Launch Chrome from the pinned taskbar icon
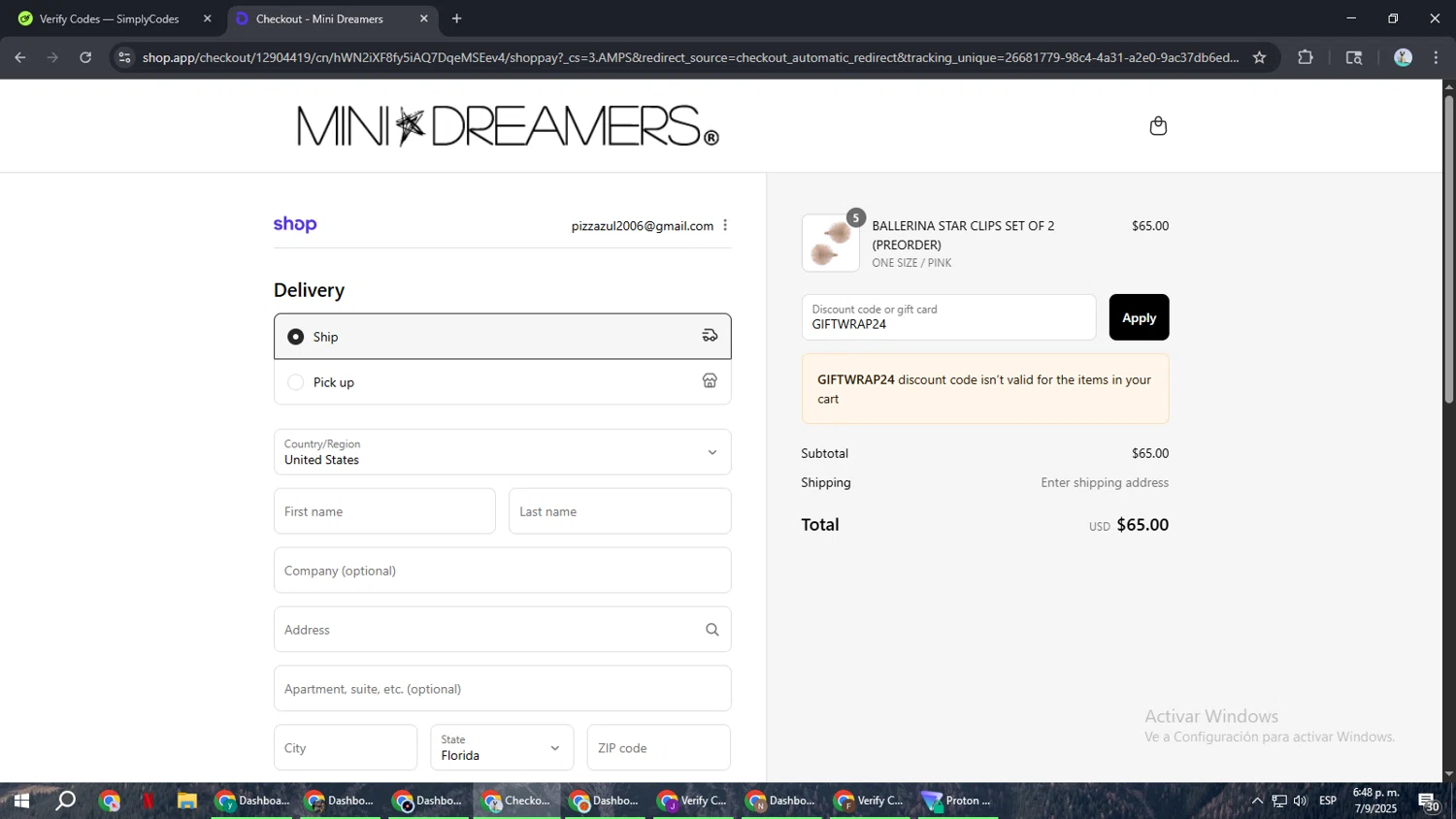1456x819 pixels. [x=109, y=801]
